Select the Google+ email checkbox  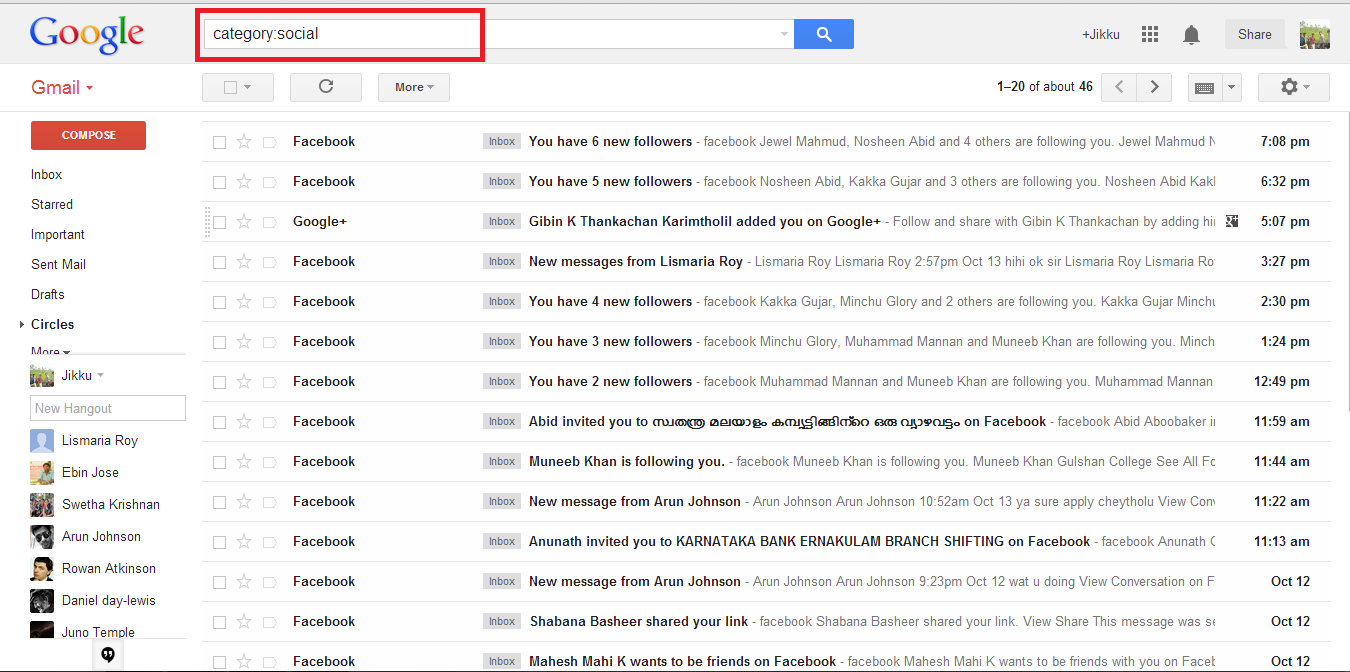pyautogui.click(x=219, y=222)
